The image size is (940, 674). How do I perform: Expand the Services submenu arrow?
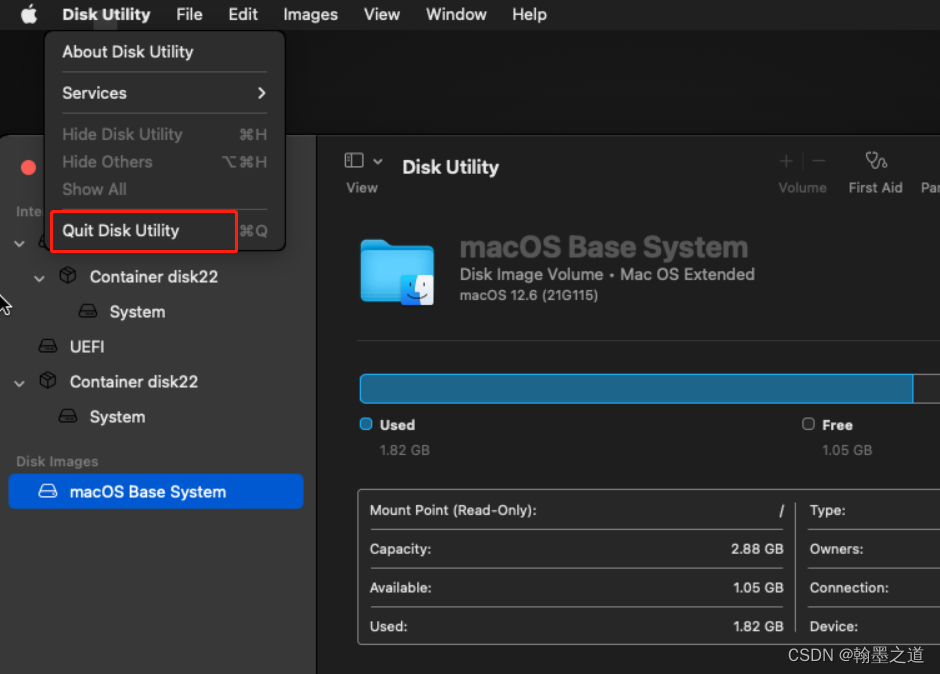pyautogui.click(x=261, y=93)
